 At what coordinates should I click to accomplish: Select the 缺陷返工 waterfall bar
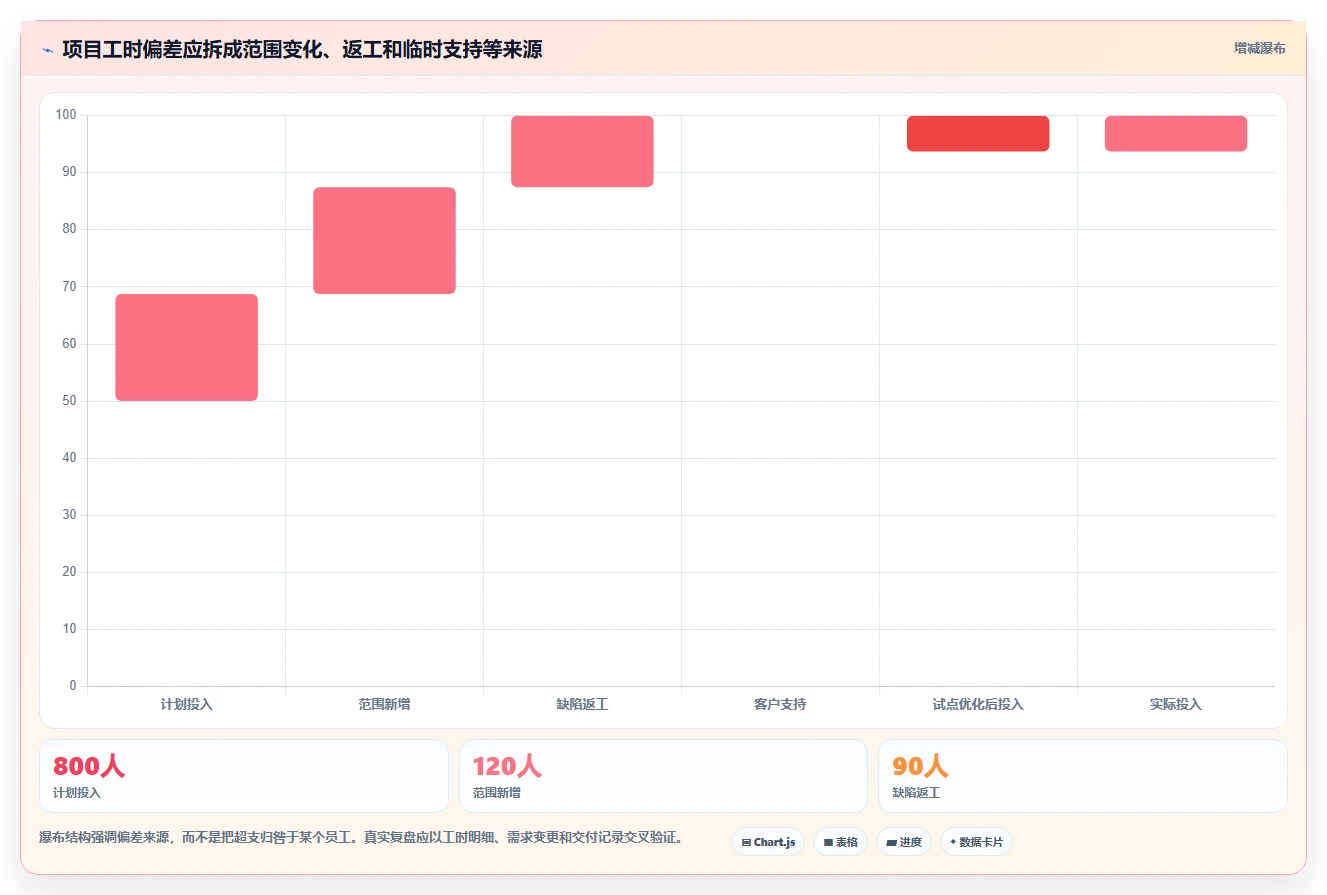click(582, 151)
